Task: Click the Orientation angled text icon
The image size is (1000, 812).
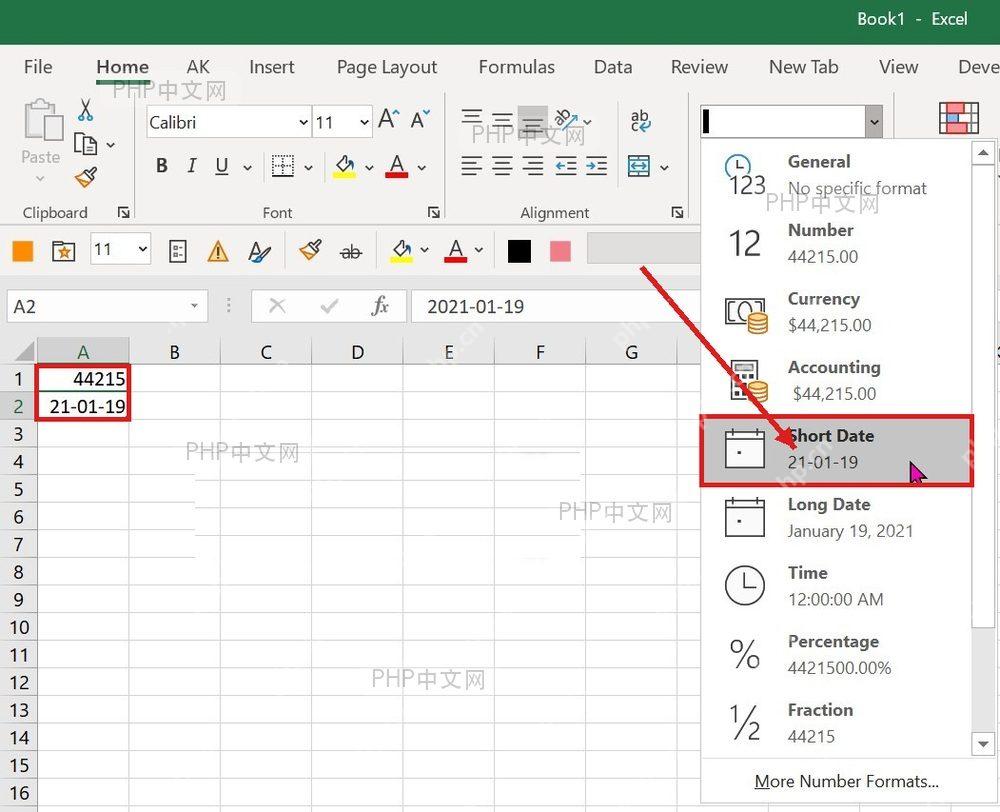Action: (566, 119)
